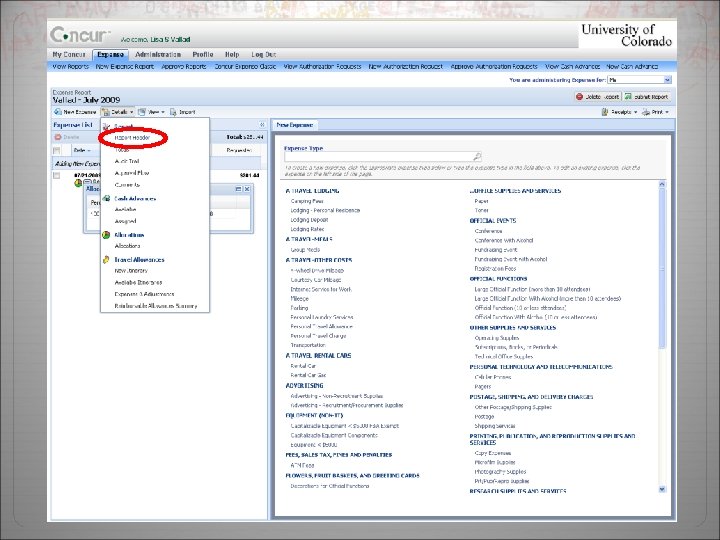Image resolution: width=720 pixels, height=540 pixels.
Task: Click the allocation pie icon on the 07/01 expense
Action: click(79, 183)
